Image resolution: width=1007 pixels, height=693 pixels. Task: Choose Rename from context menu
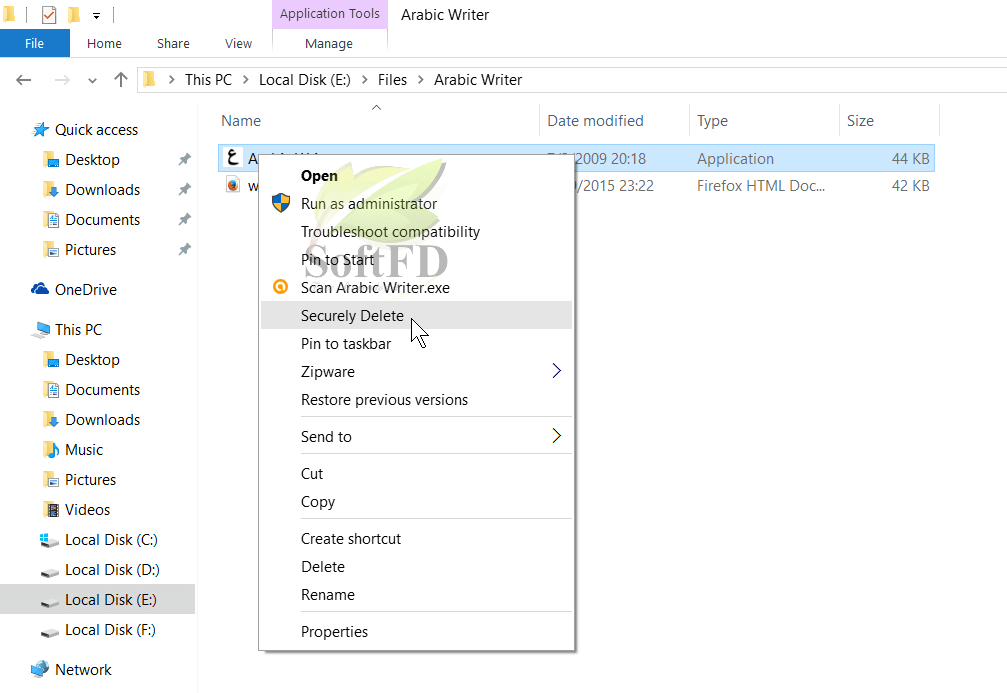[416, 595]
